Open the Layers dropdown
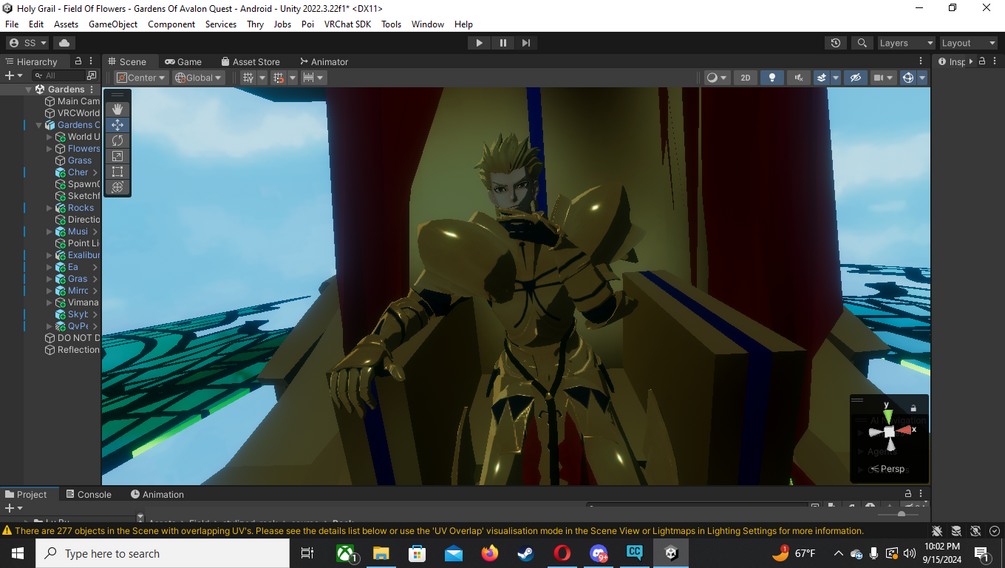 [x=906, y=43]
